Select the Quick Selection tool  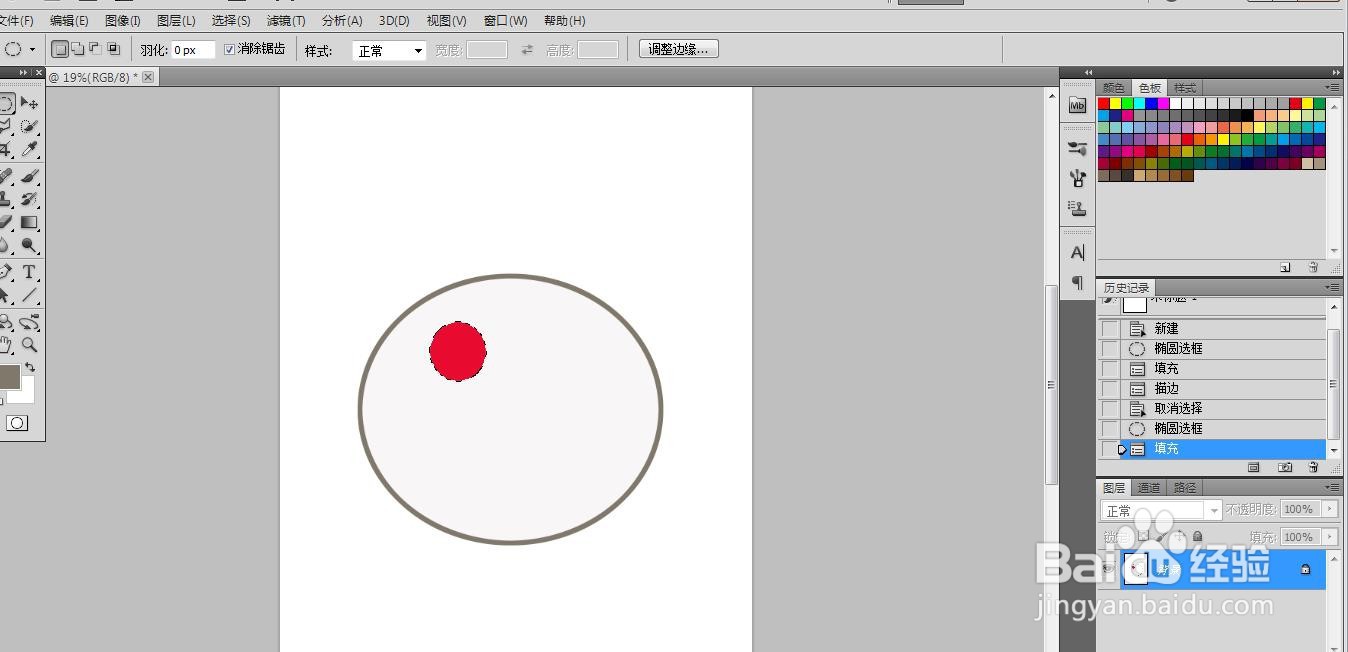[x=30, y=127]
